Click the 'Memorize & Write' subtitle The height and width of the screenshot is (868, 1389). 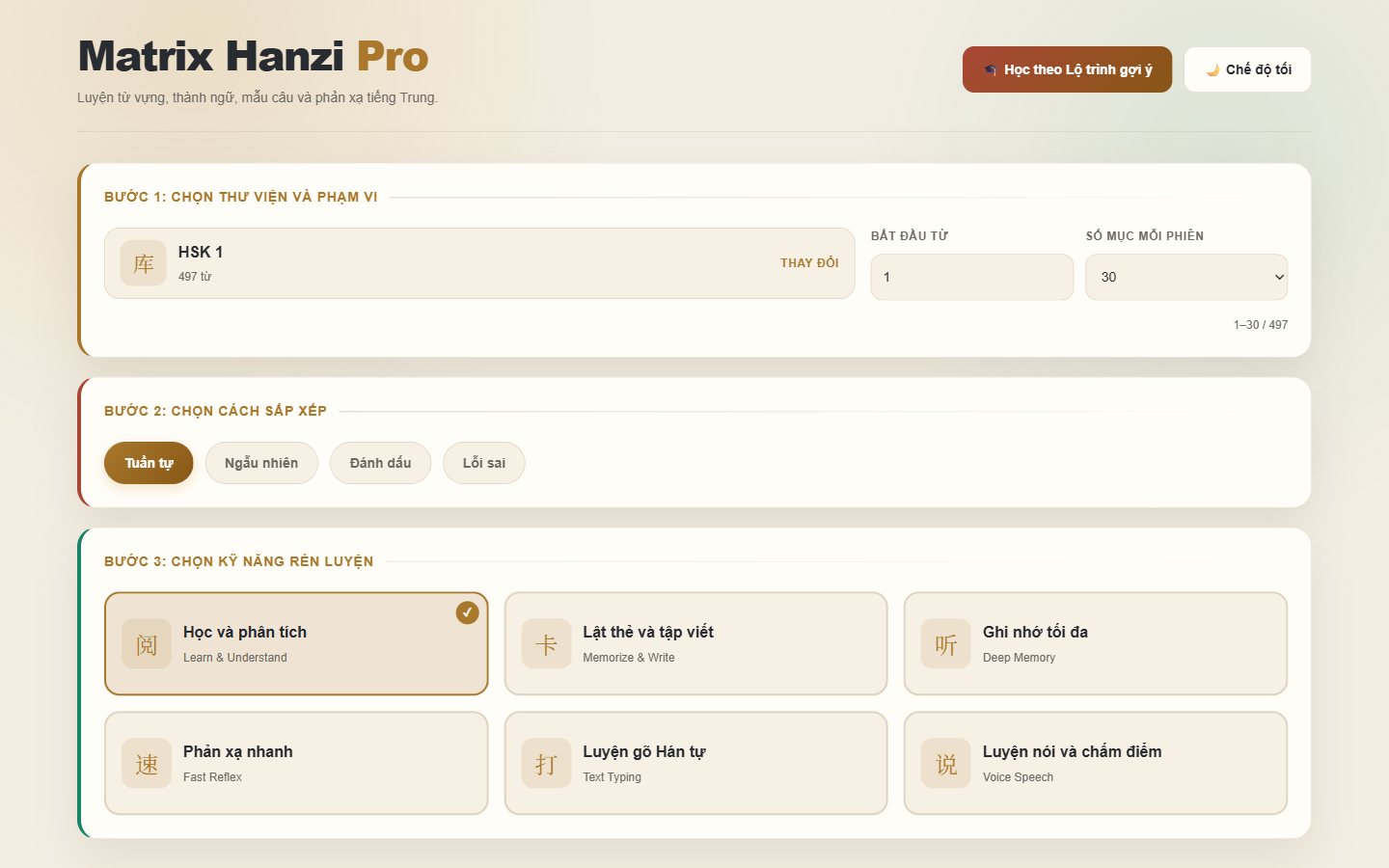(629, 658)
